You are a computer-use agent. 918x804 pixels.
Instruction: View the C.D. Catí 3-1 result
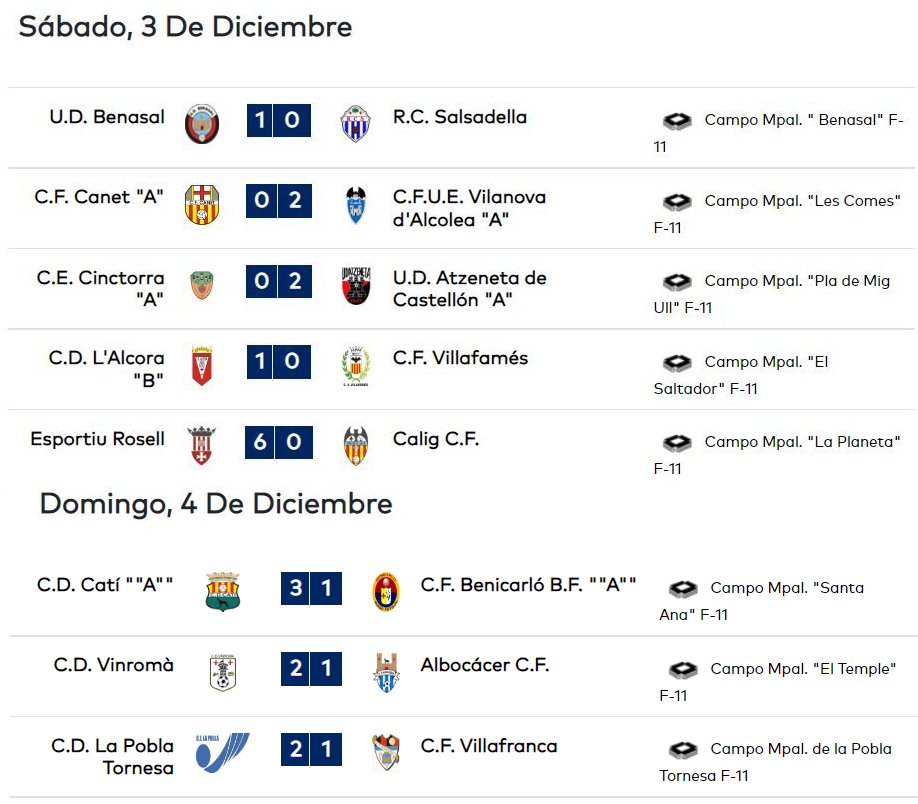(x=311, y=588)
